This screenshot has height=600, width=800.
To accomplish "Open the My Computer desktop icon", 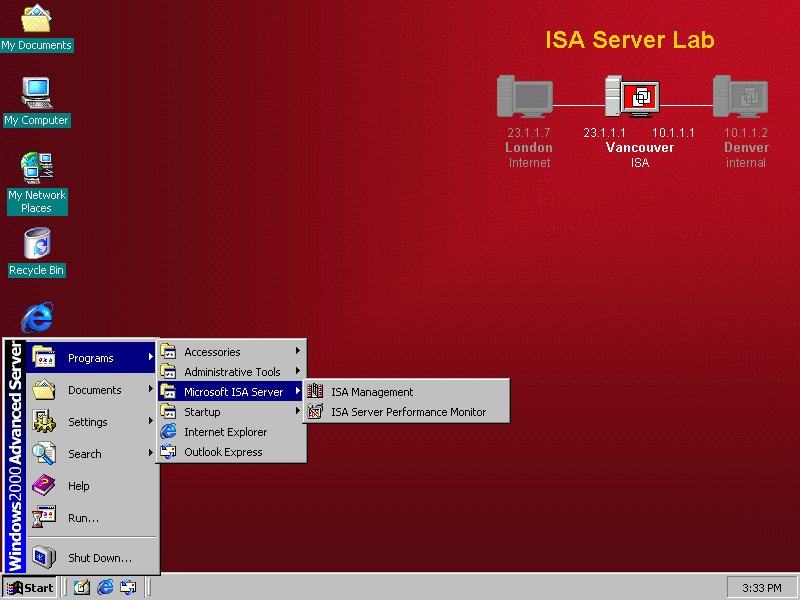I will pyautogui.click(x=37, y=94).
